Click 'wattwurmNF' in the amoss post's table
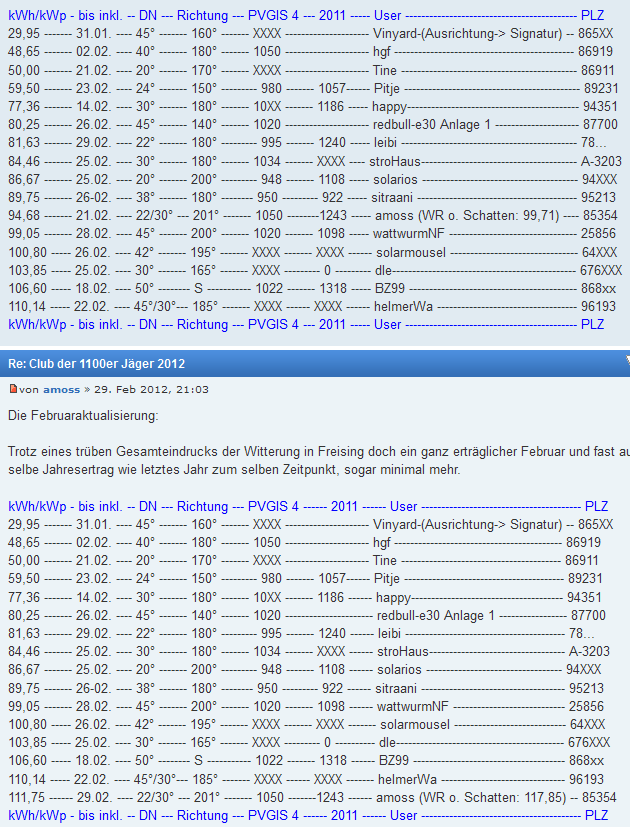 (413, 706)
